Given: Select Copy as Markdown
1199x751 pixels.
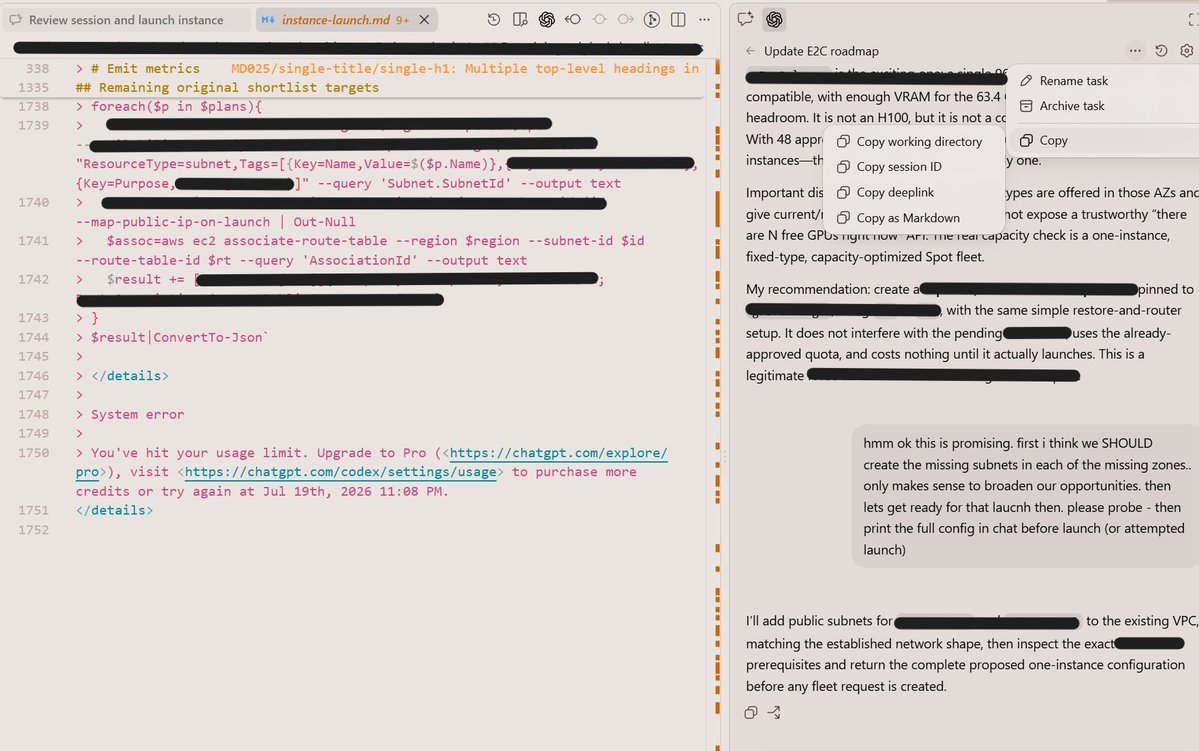Looking at the screenshot, I should point(913,218).
